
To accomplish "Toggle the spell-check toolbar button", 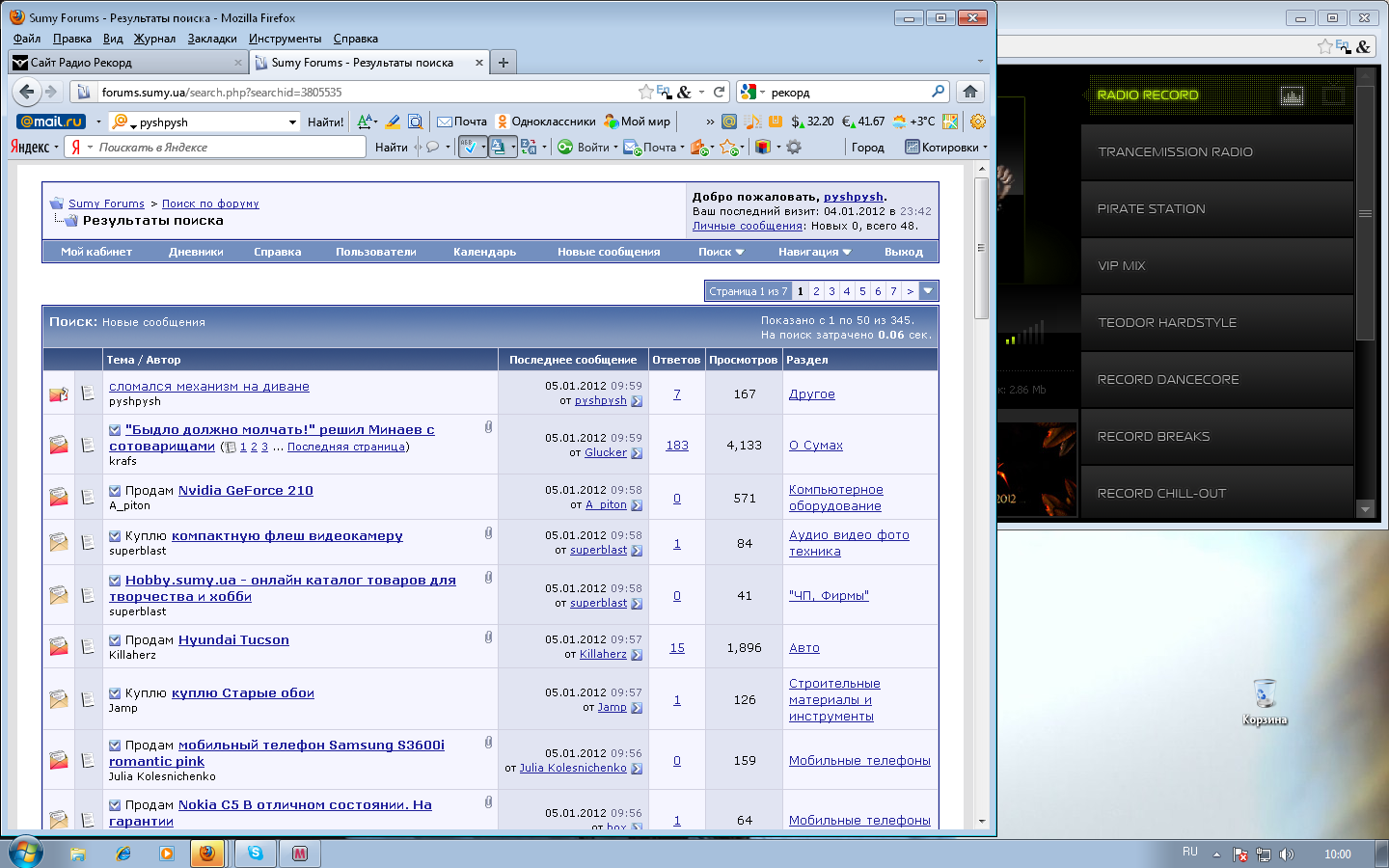I will pyautogui.click(x=472, y=148).
